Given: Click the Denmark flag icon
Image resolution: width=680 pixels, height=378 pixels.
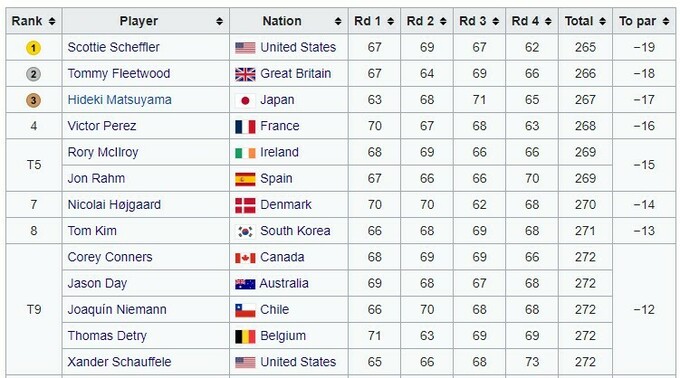Looking at the screenshot, I should tap(245, 205).
